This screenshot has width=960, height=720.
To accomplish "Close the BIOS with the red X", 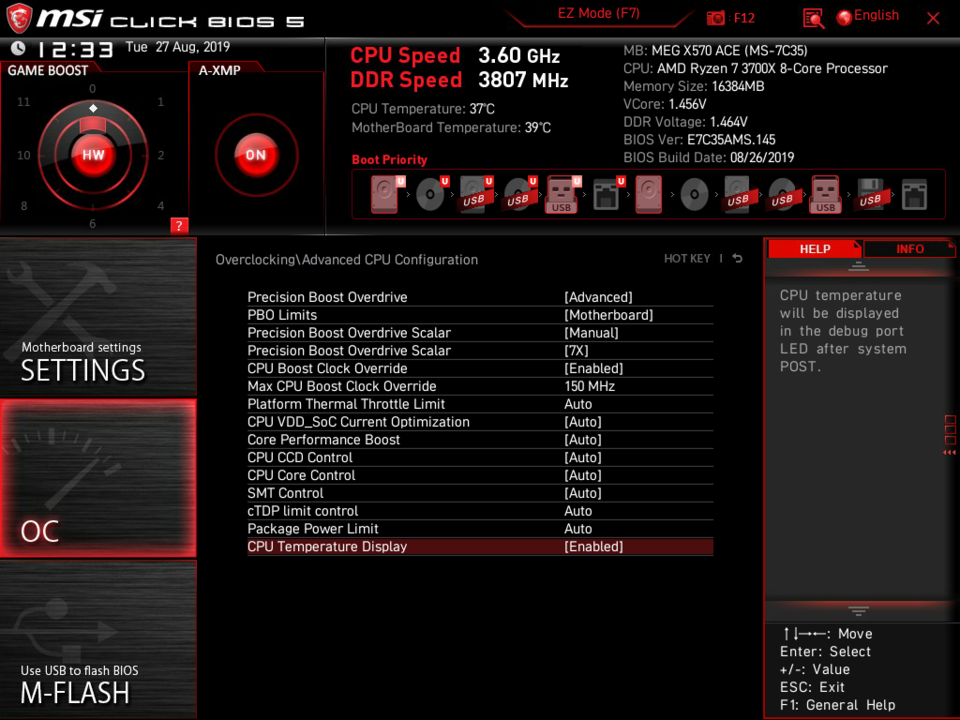I will [933, 18].
